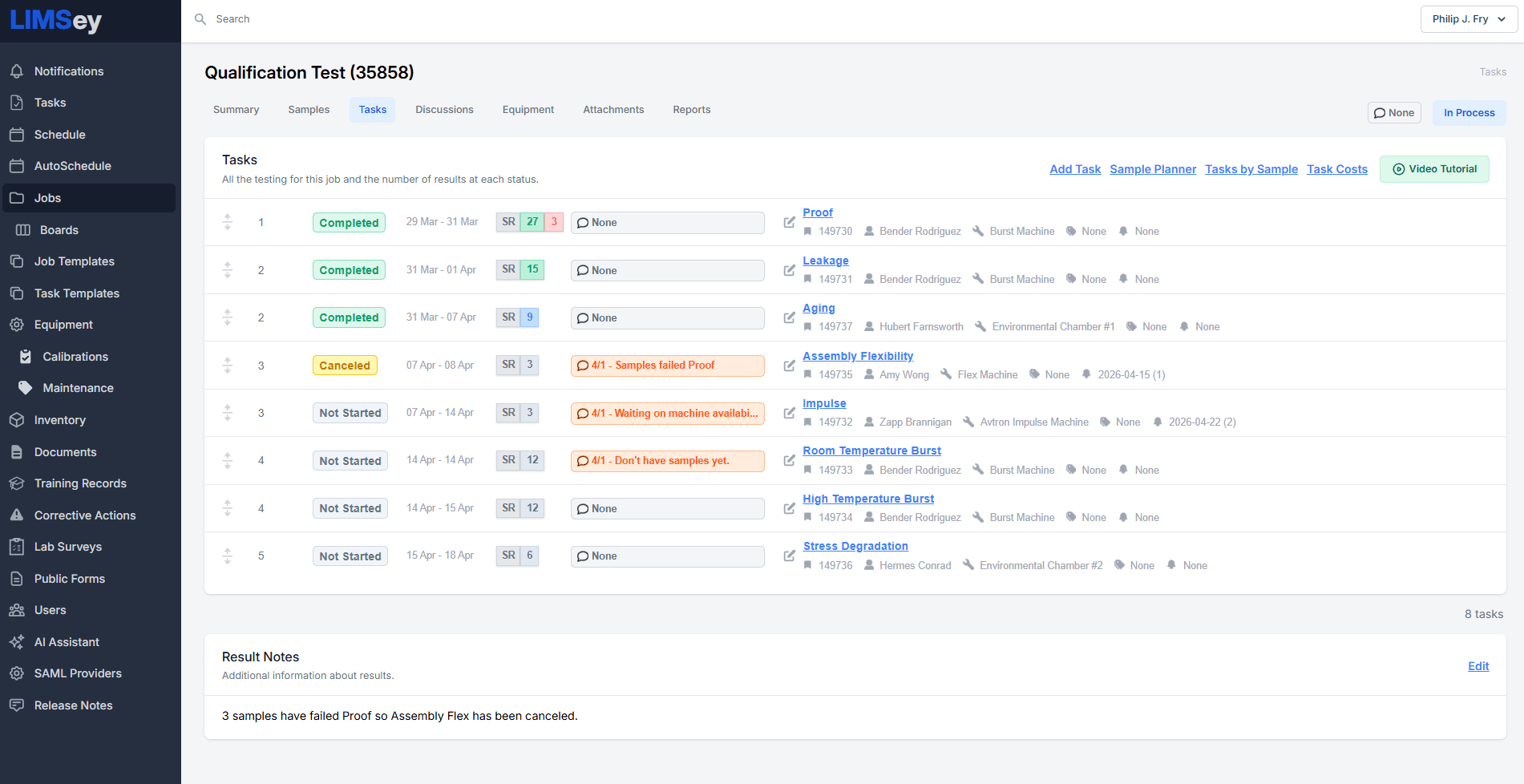Click the search magnifier icon

(200, 19)
